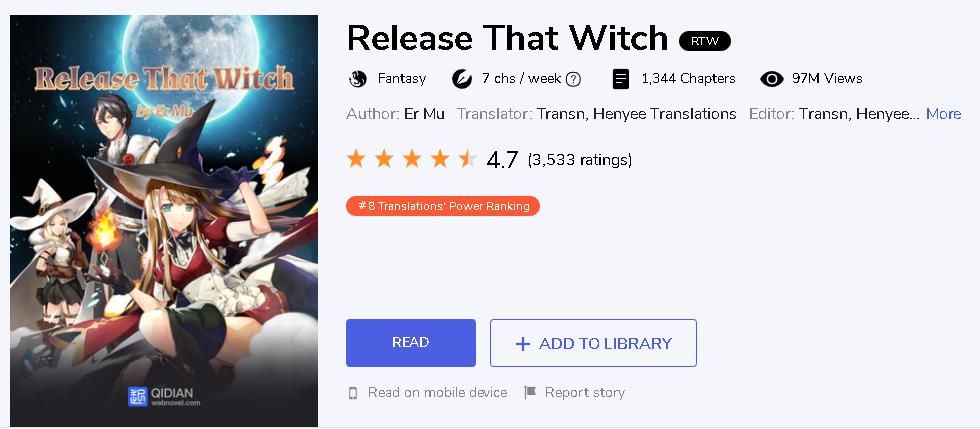Open the Release That Witch cover image
Screen dimensions: 980x429
pos(164,221)
